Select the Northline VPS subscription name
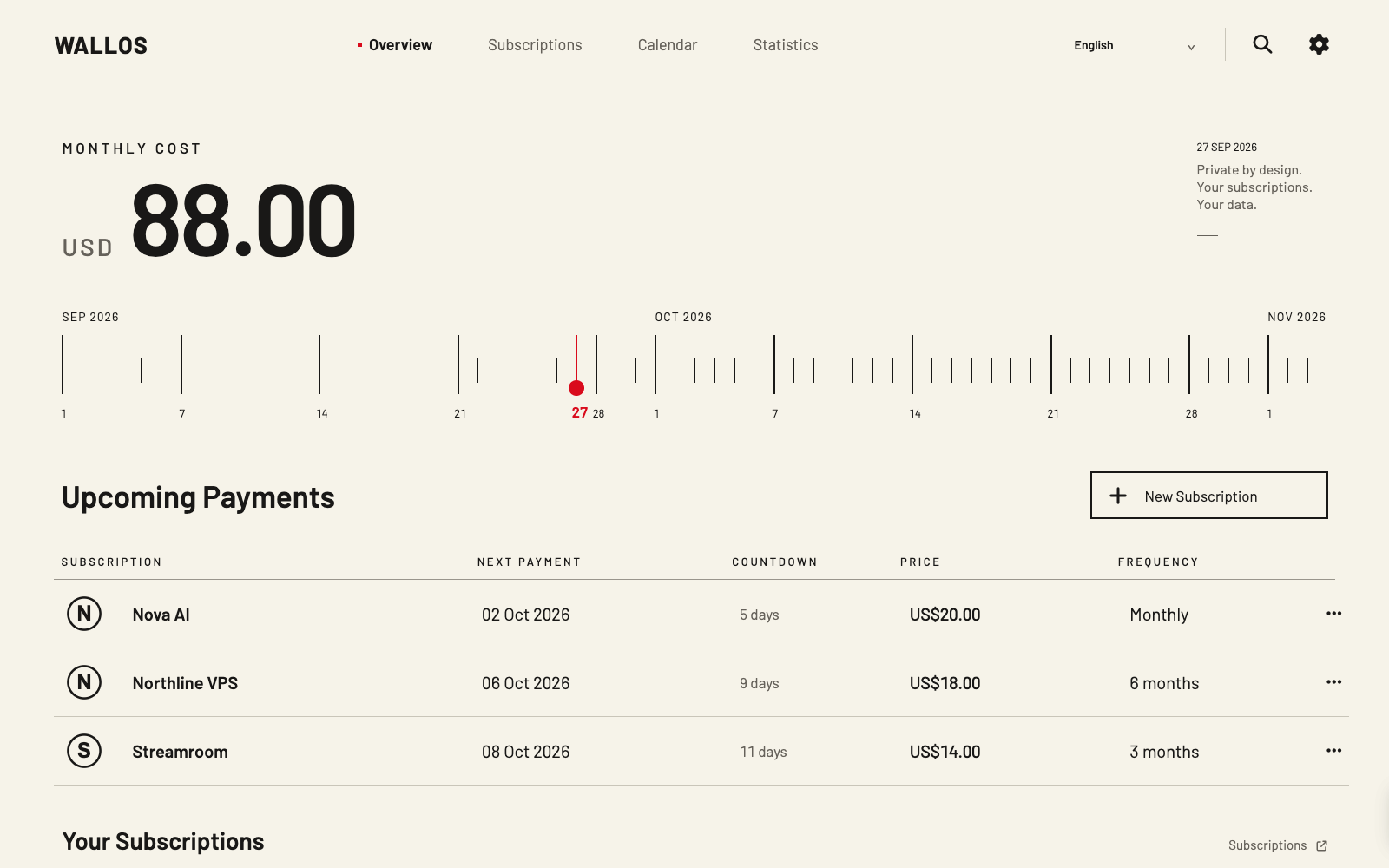The width and height of the screenshot is (1389, 868). point(185,683)
